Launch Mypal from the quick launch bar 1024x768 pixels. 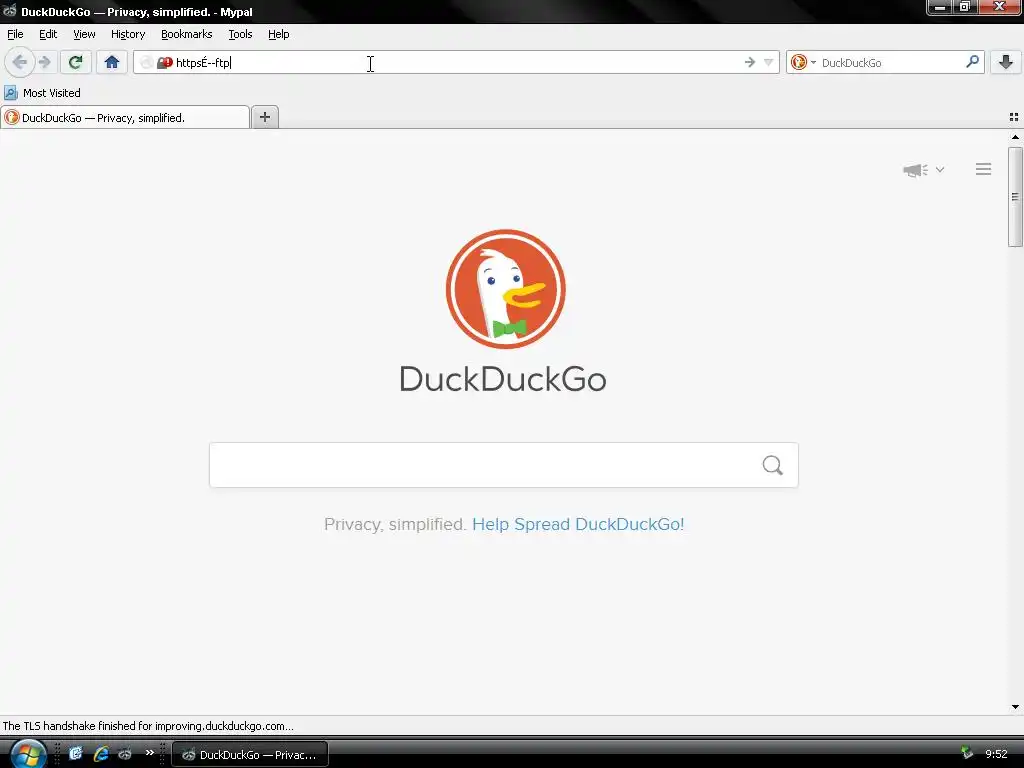pyautogui.click(x=125, y=754)
